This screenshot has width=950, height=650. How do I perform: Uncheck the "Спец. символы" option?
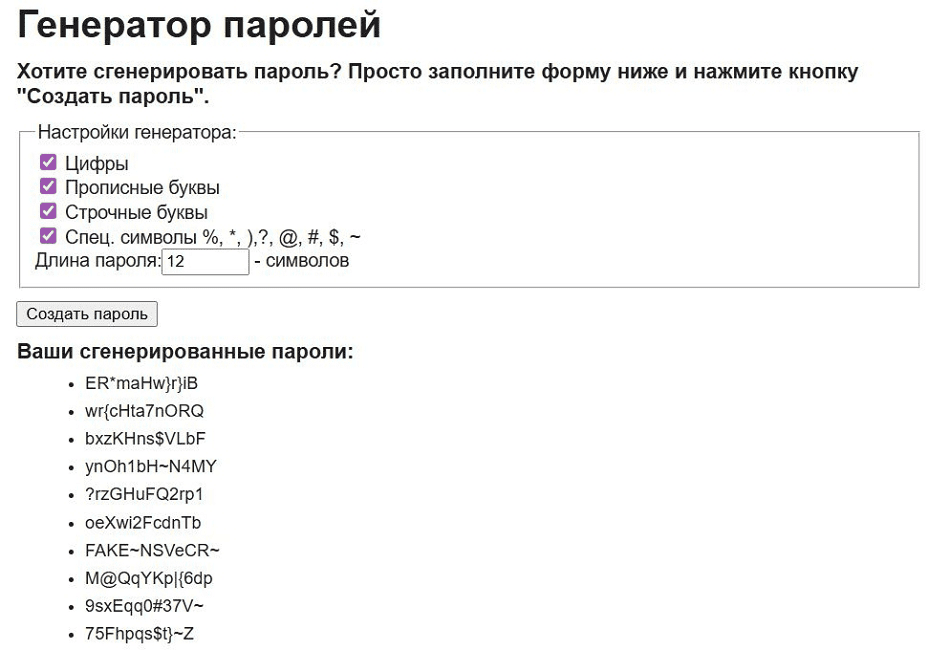coord(47,236)
